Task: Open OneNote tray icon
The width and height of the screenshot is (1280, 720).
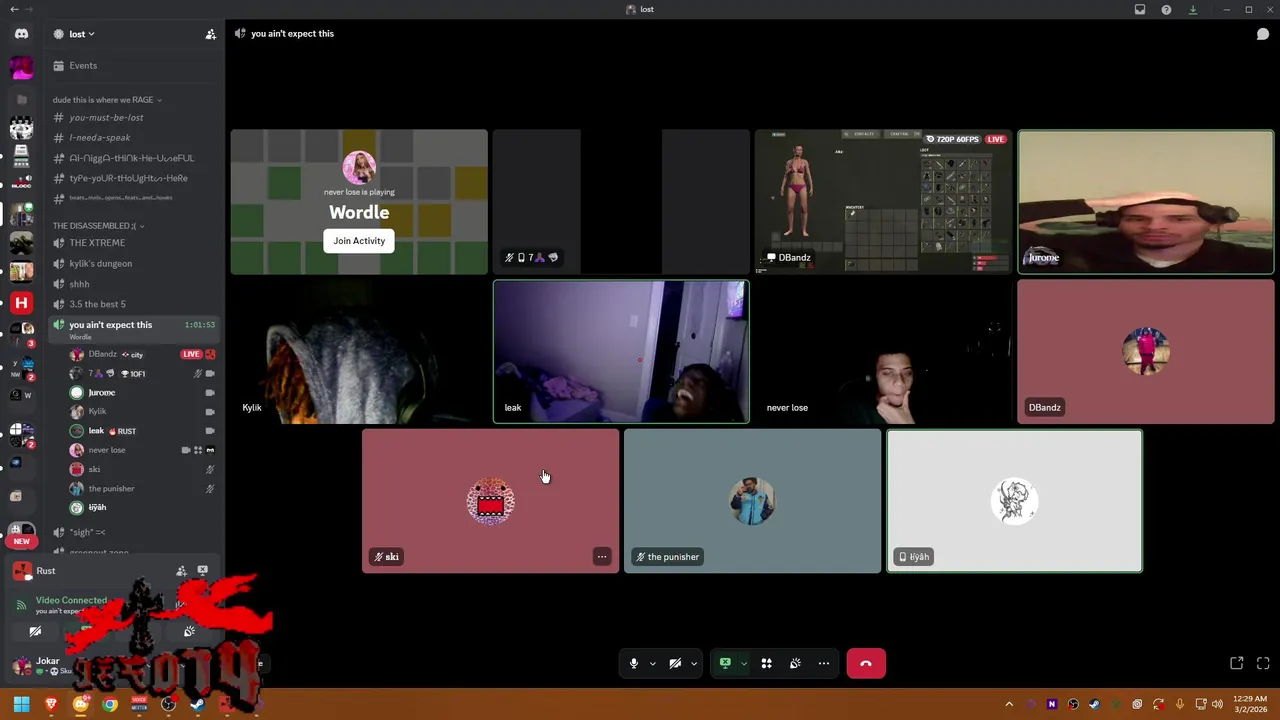Action: point(1051,704)
